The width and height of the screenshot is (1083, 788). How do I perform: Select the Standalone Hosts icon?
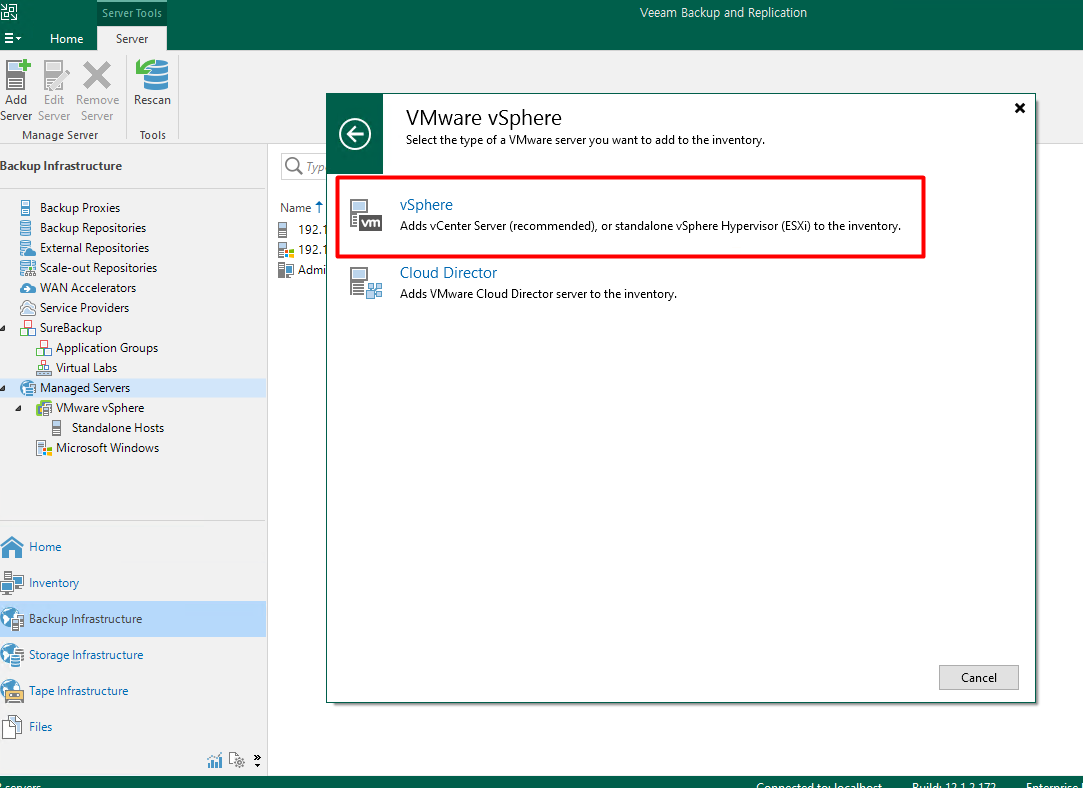coord(57,428)
